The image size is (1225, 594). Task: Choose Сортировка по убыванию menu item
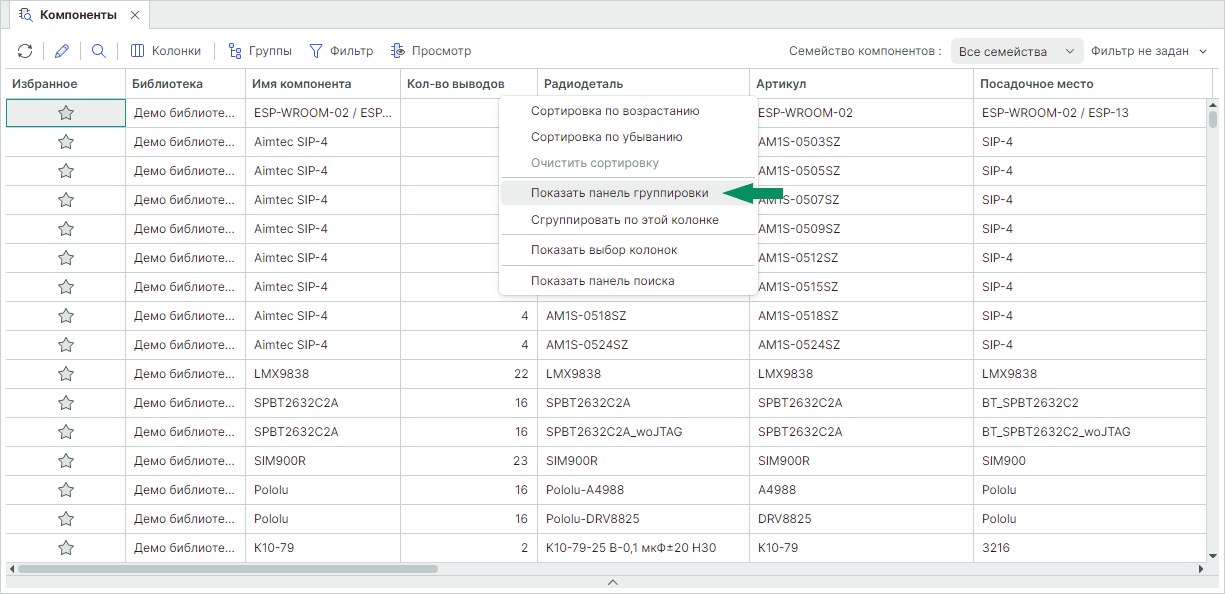coord(627,137)
